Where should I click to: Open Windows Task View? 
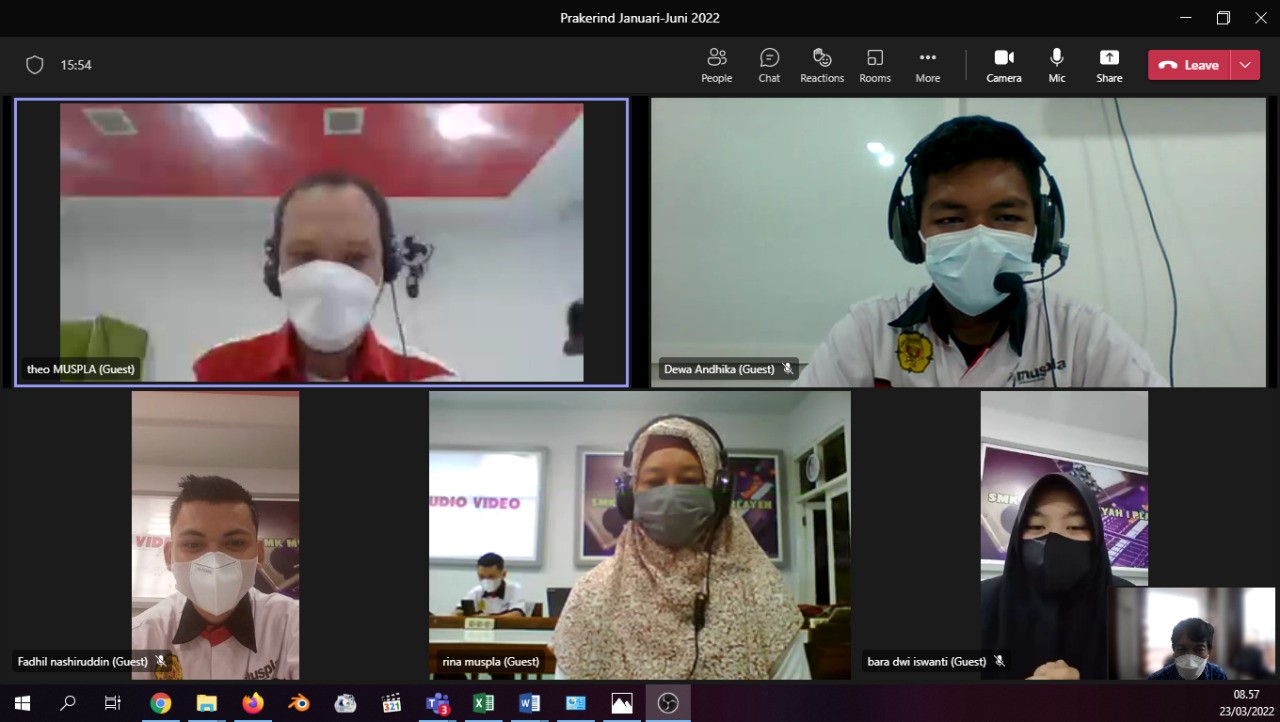pyautogui.click(x=113, y=703)
